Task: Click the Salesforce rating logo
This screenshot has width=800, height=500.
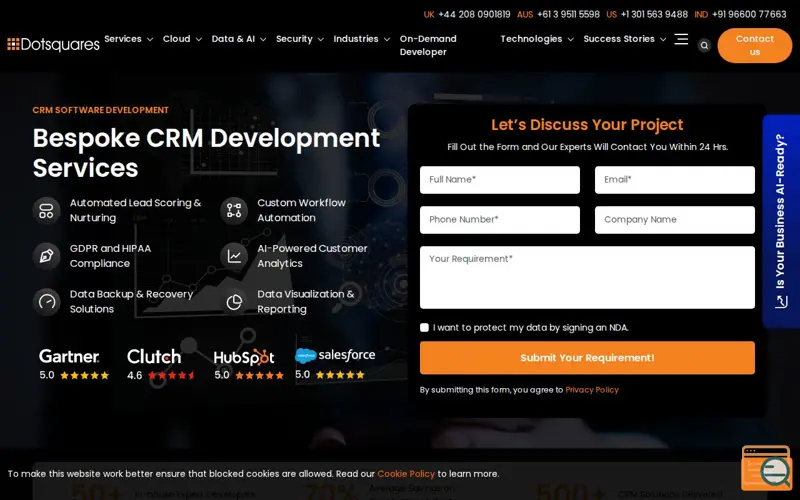Action: click(x=335, y=355)
